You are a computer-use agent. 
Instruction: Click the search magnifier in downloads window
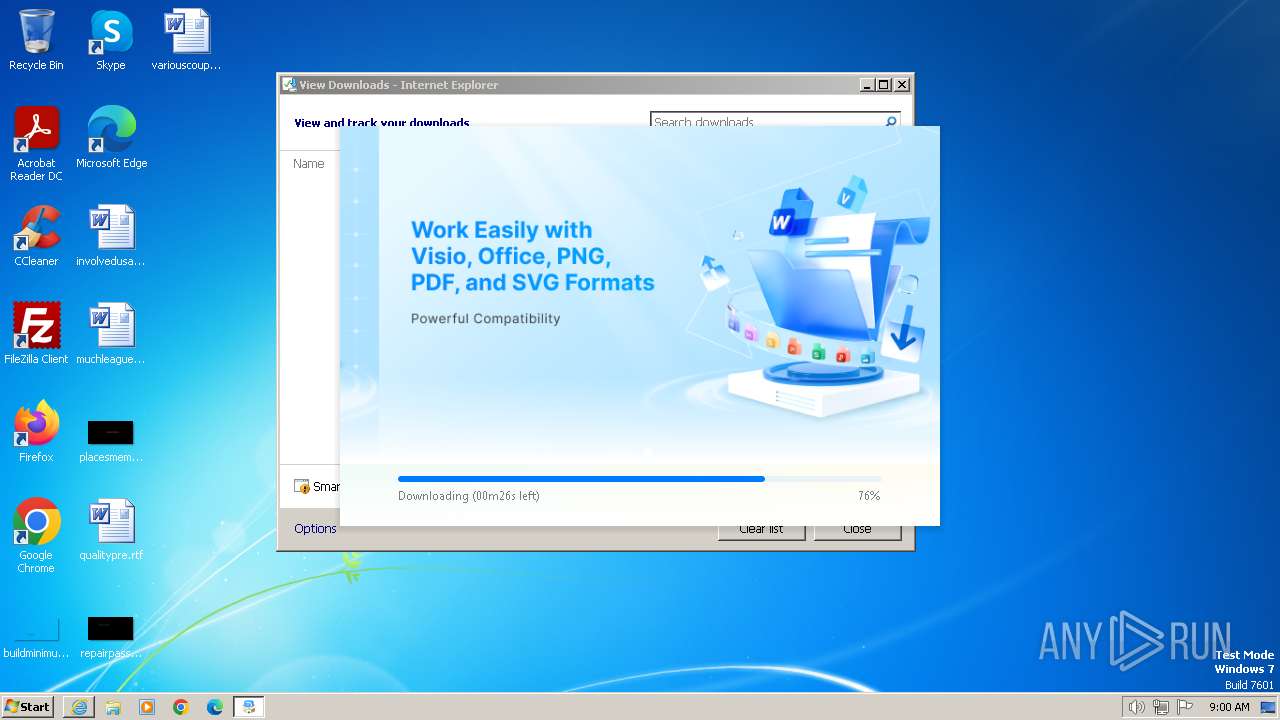click(x=891, y=121)
